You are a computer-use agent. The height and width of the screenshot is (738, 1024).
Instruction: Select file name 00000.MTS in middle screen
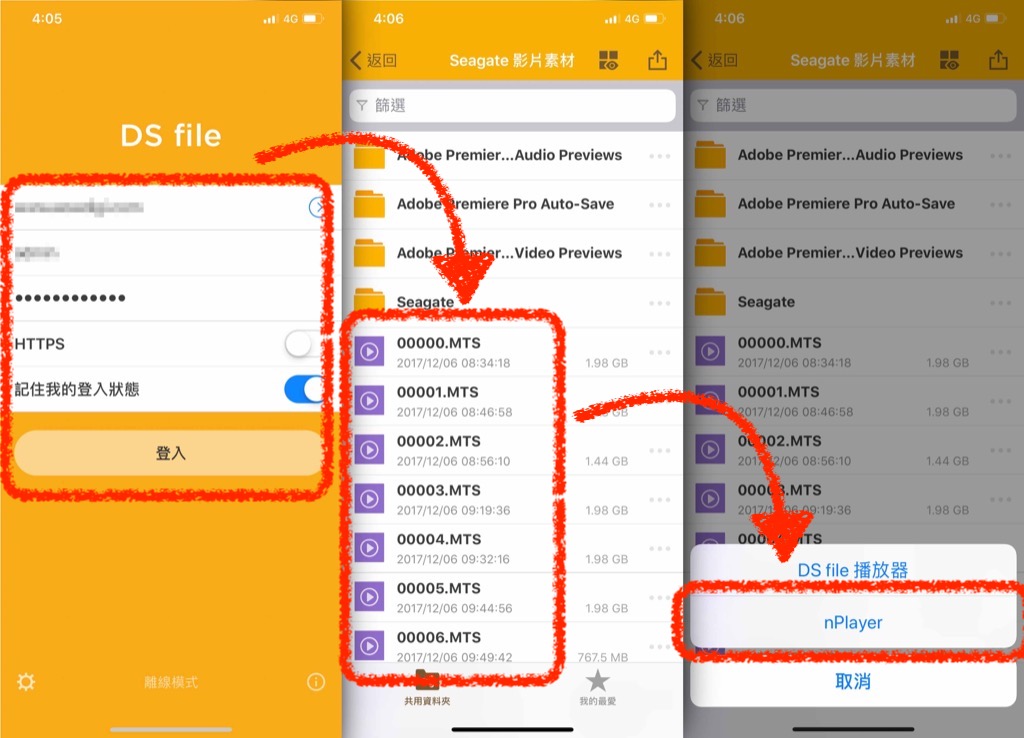click(x=439, y=343)
